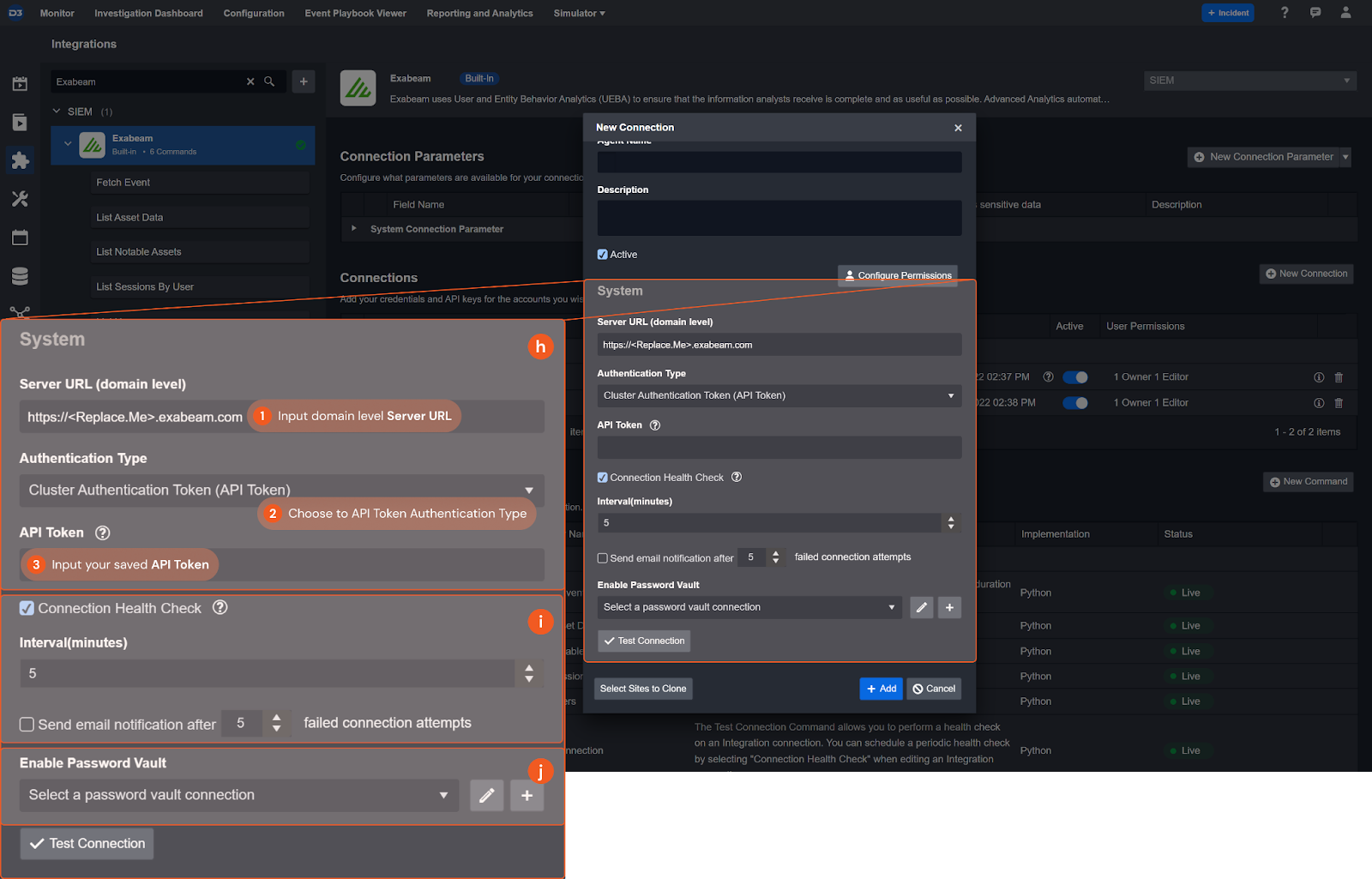Clear the Exabeam search text with X

click(250, 81)
